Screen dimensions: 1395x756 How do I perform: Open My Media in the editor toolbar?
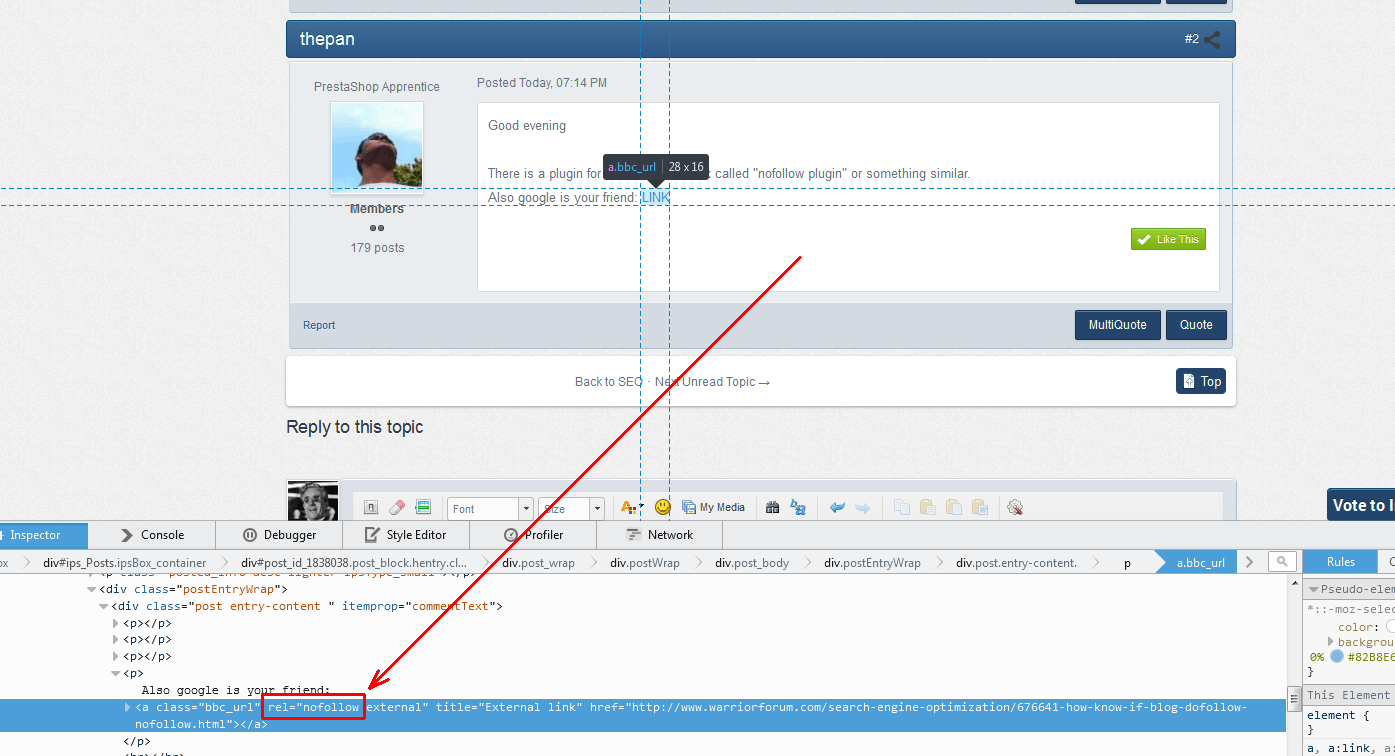pyautogui.click(x=713, y=508)
